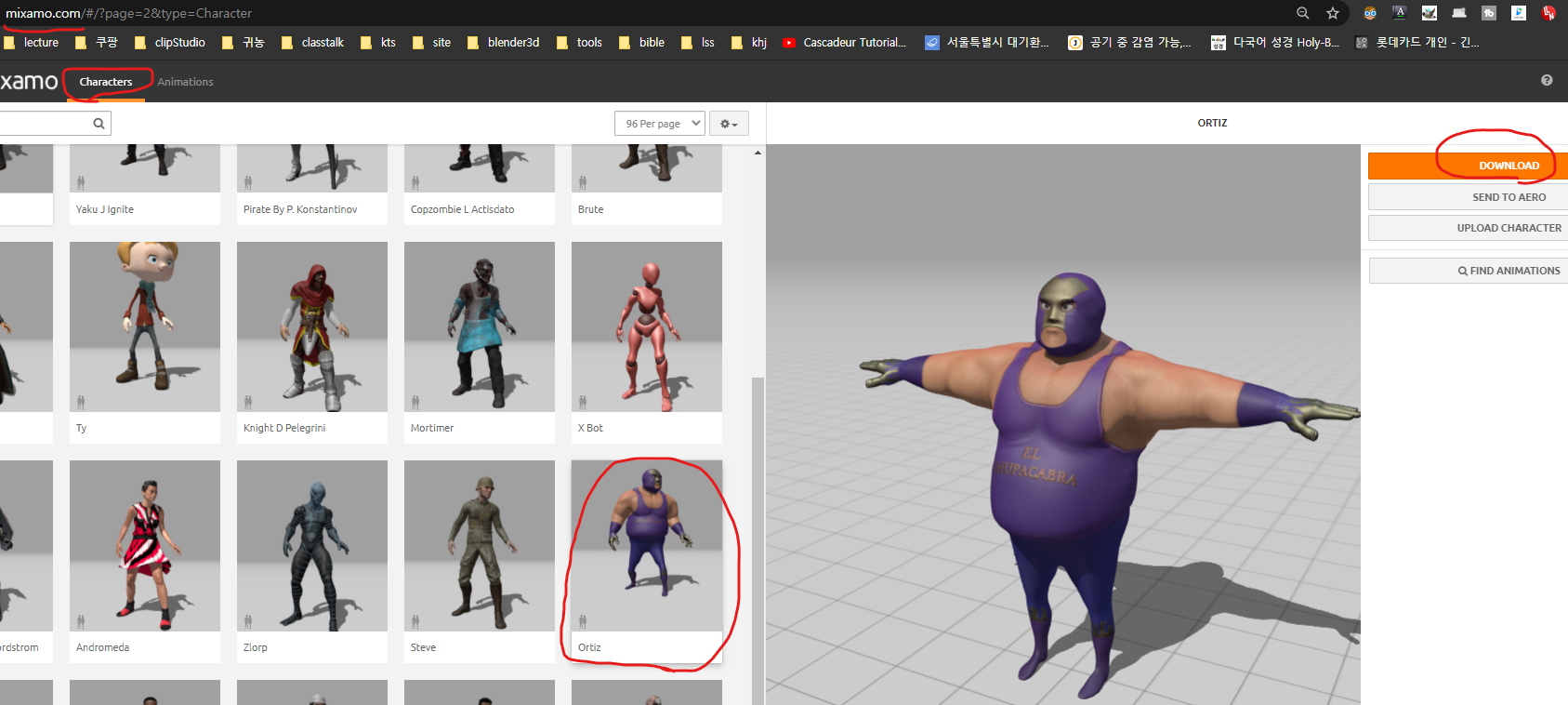
Task: Click the FIND ANIMATIONS button
Action: tap(1468, 271)
